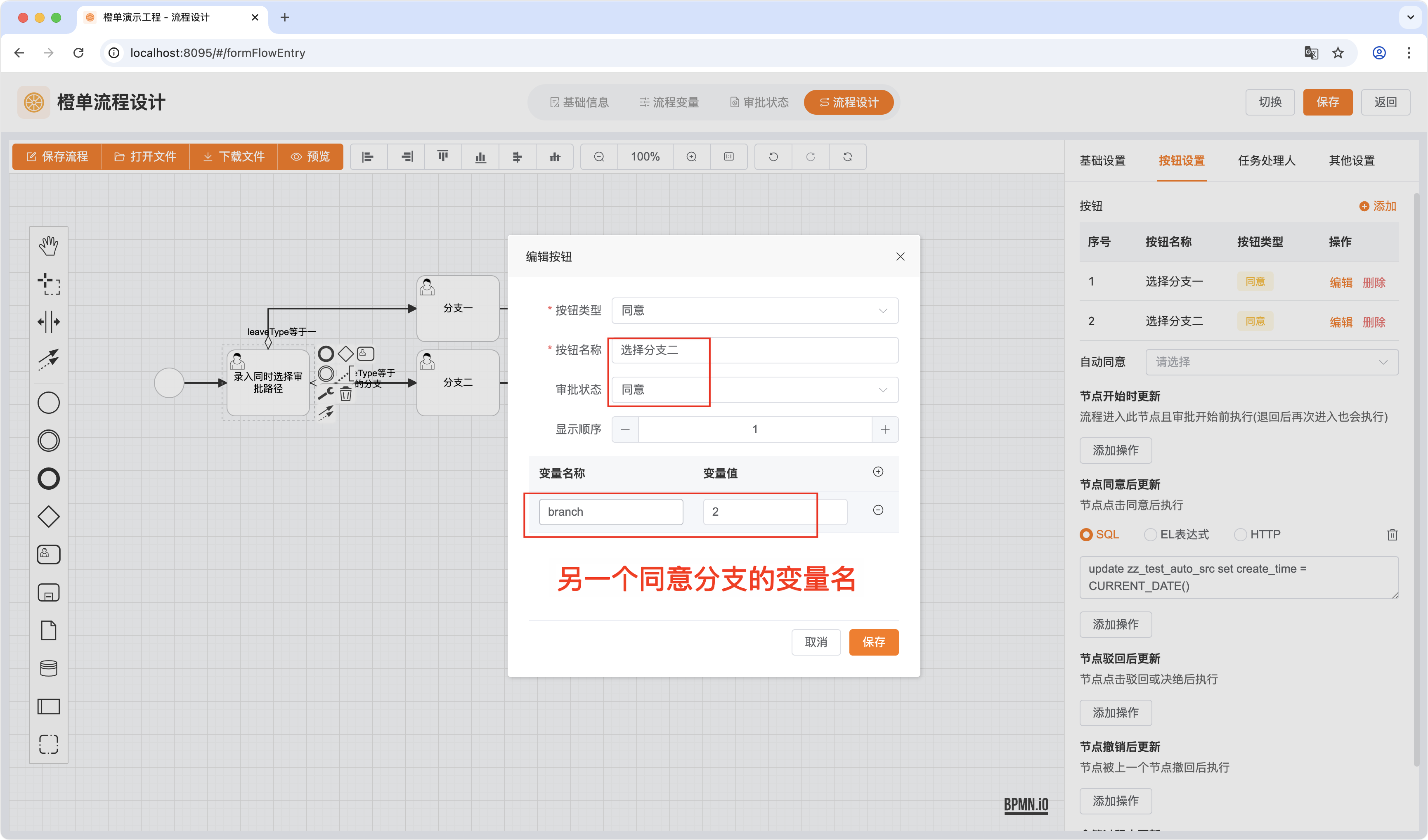
Task: Open the 自动同意 select box
Action: pyautogui.click(x=1271, y=362)
